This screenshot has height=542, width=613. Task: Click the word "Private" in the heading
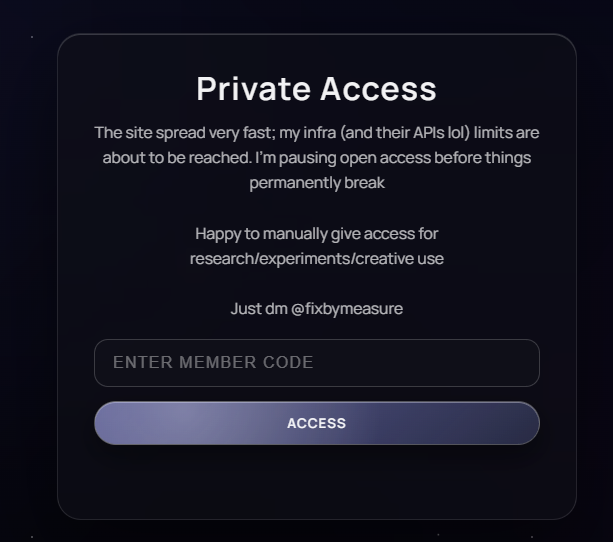[x=253, y=89]
